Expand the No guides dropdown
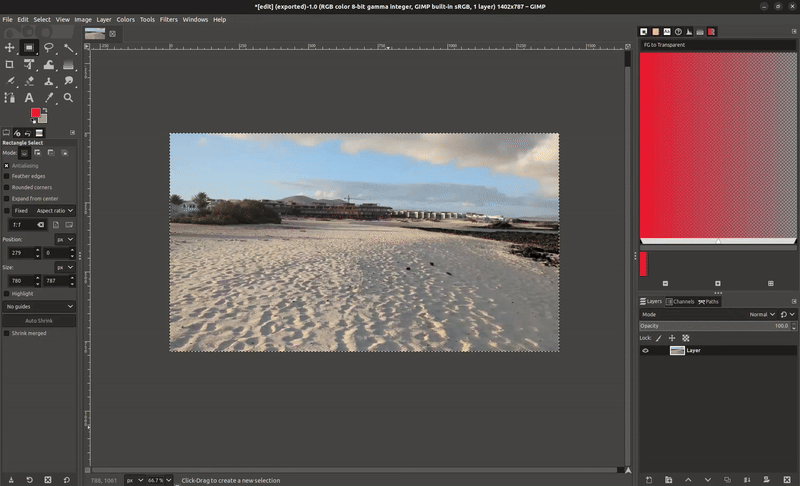The width and height of the screenshot is (800, 486). [x=39, y=306]
